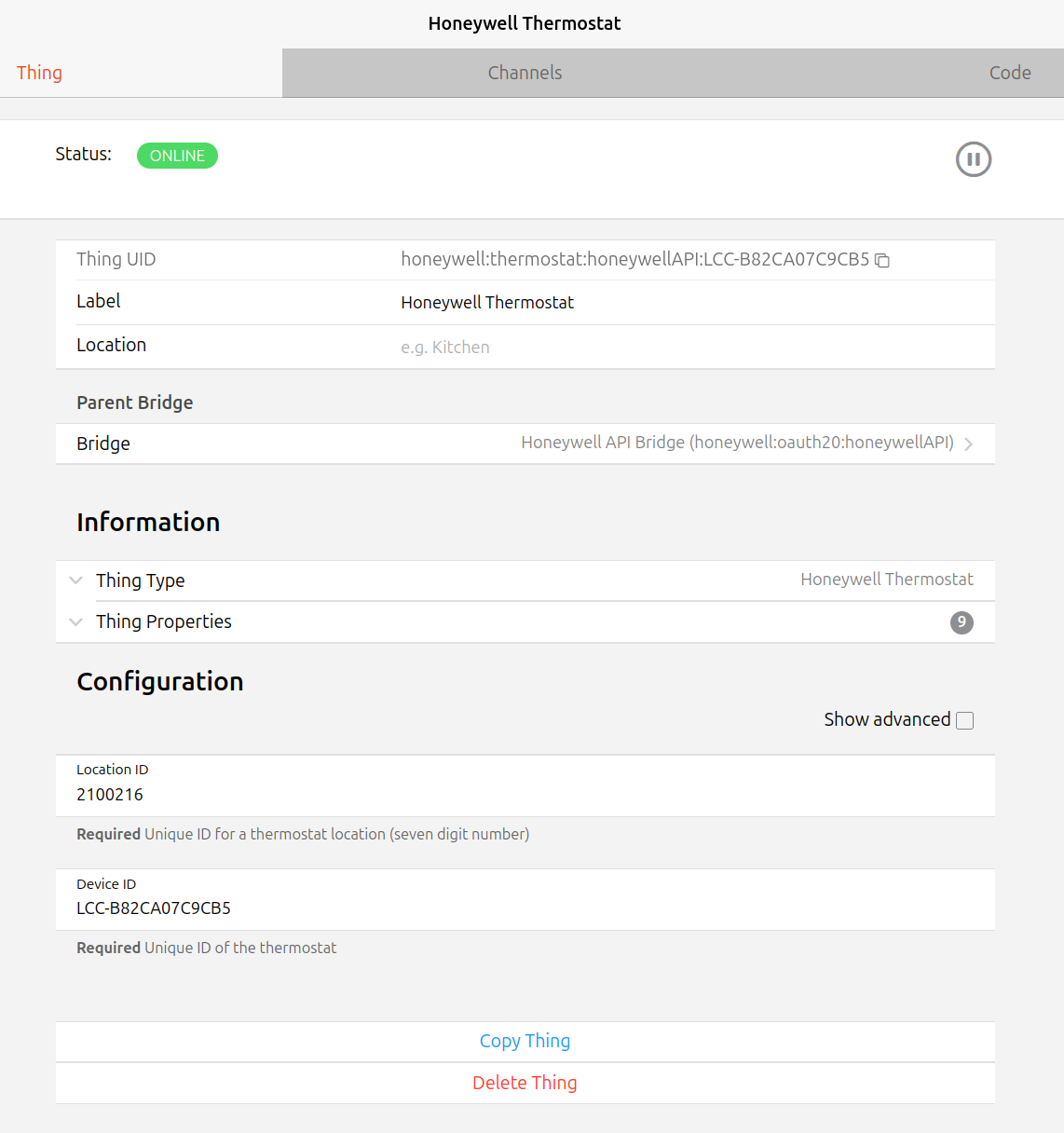Expand the Thing Type section
The image size is (1064, 1133).
[x=140, y=580]
